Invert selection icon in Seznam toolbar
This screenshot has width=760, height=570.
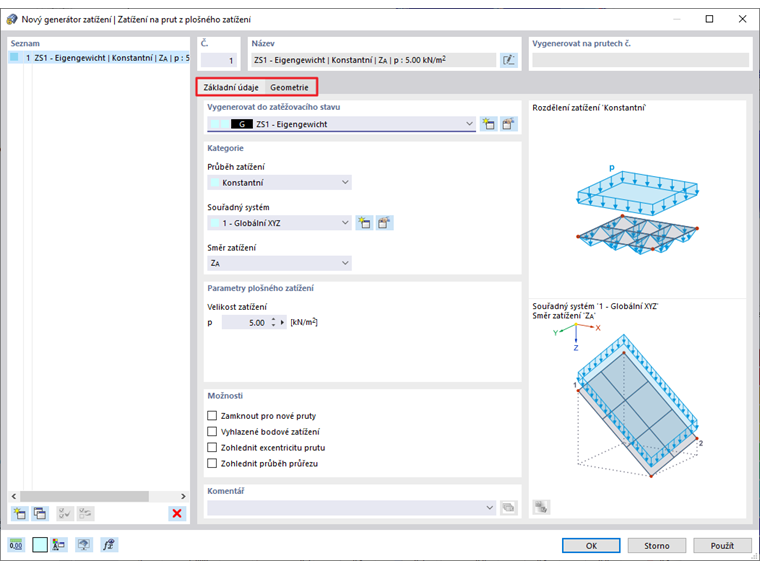click(x=85, y=513)
